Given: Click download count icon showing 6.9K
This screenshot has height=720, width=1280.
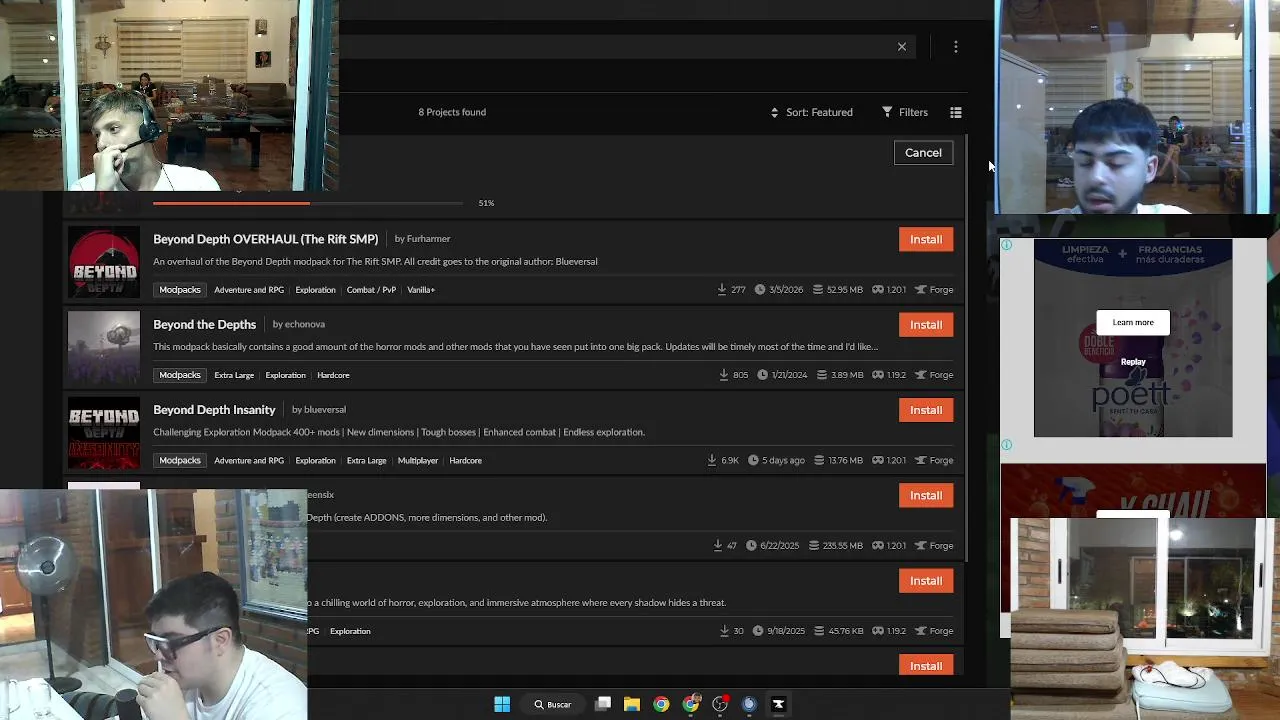Looking at the screenshot, I should coord(712,460).
